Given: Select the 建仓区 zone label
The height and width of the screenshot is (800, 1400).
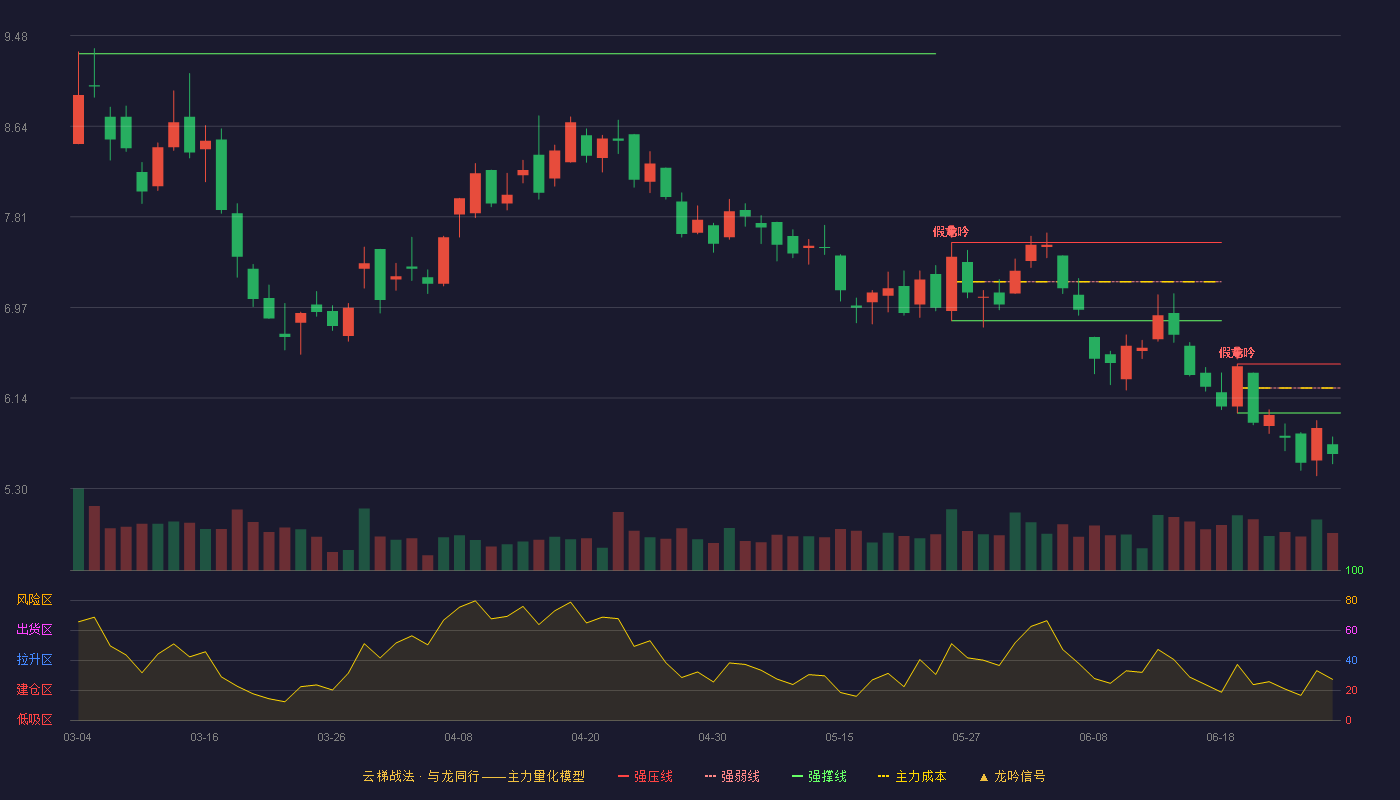Looking at the screenshot, I should 34,690.
